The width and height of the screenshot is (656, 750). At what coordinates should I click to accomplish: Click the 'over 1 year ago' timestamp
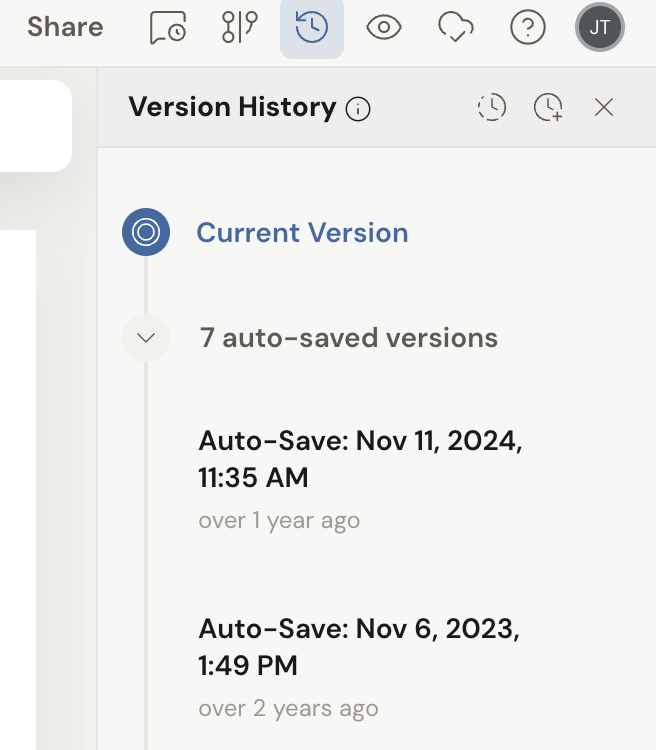[279, 520]
